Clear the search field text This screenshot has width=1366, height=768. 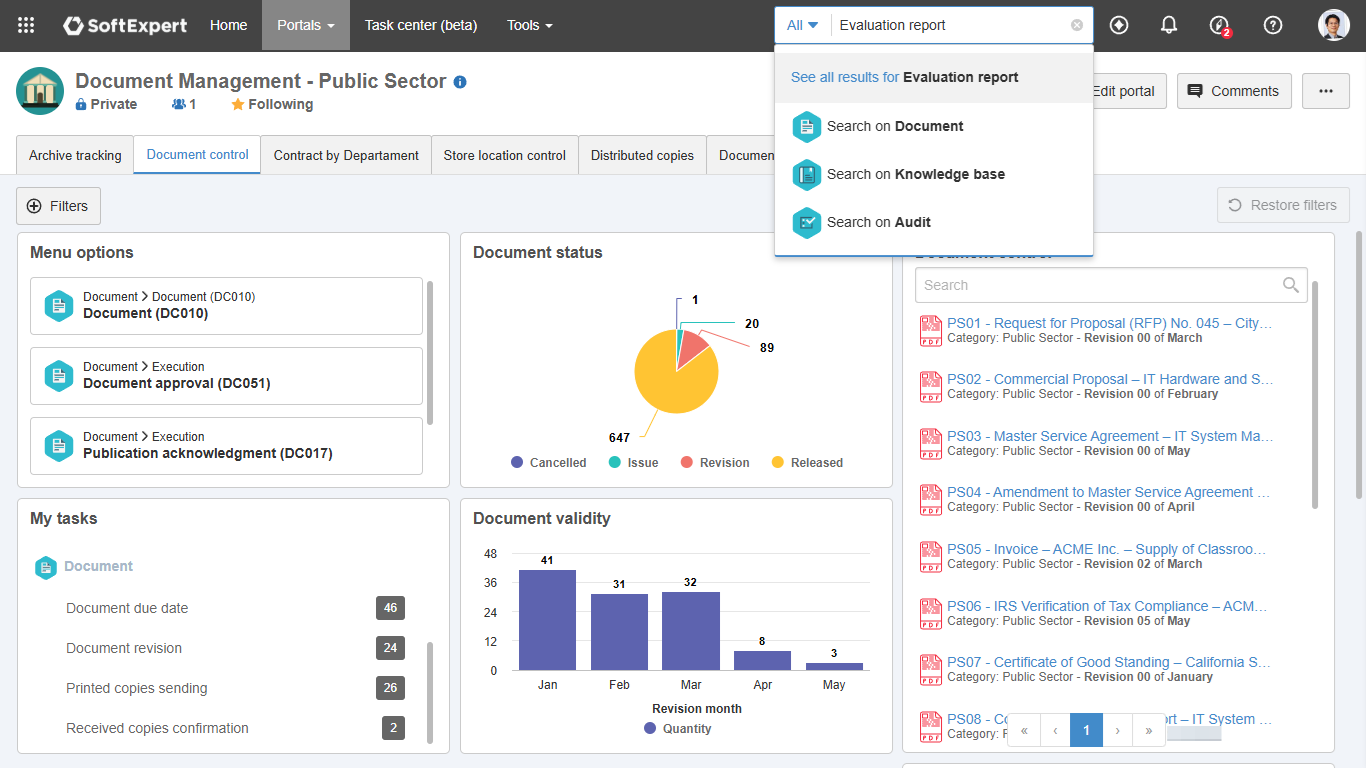[x=1076, y=25]
